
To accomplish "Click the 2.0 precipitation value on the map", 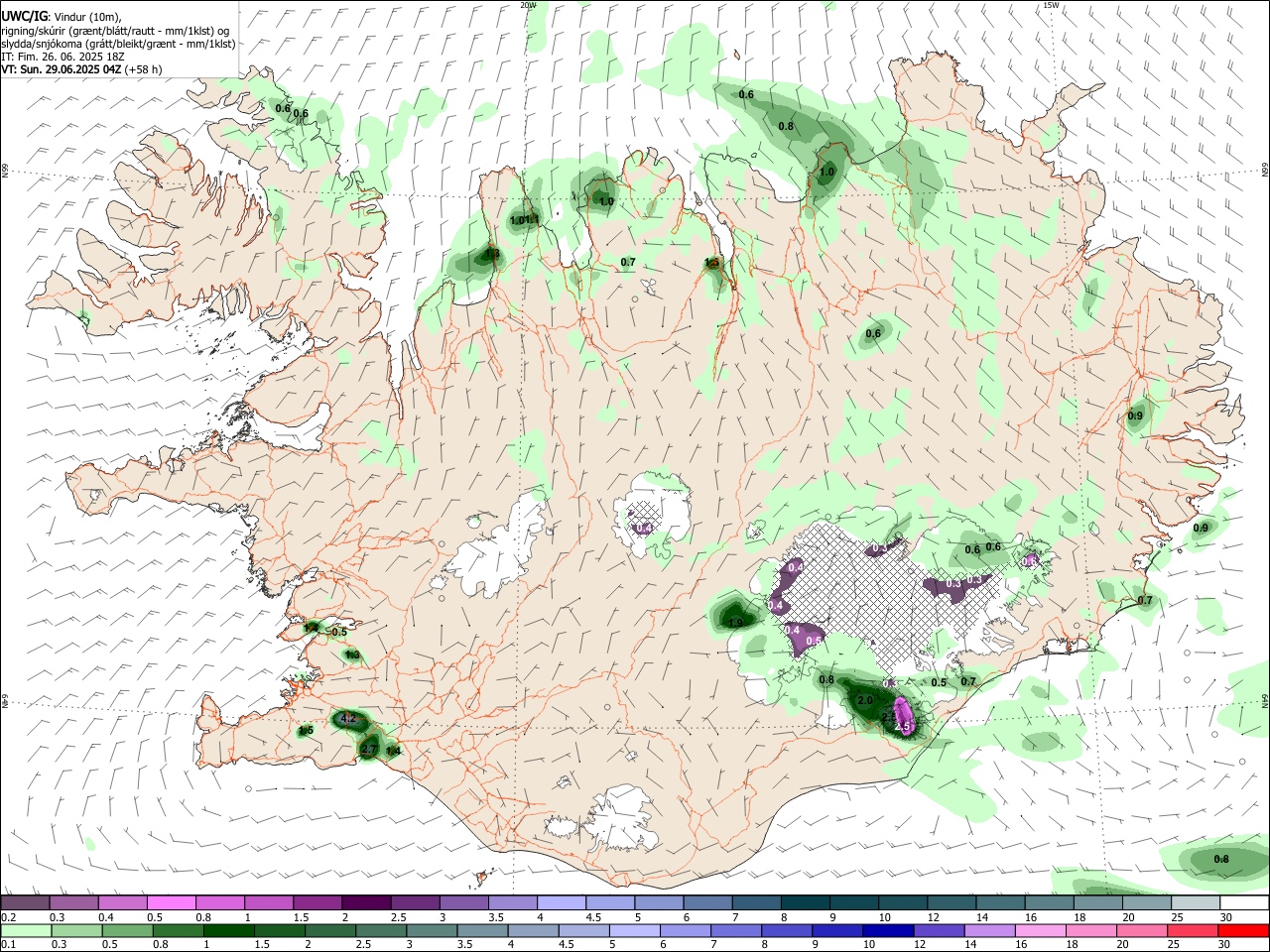I will (865, 700).
